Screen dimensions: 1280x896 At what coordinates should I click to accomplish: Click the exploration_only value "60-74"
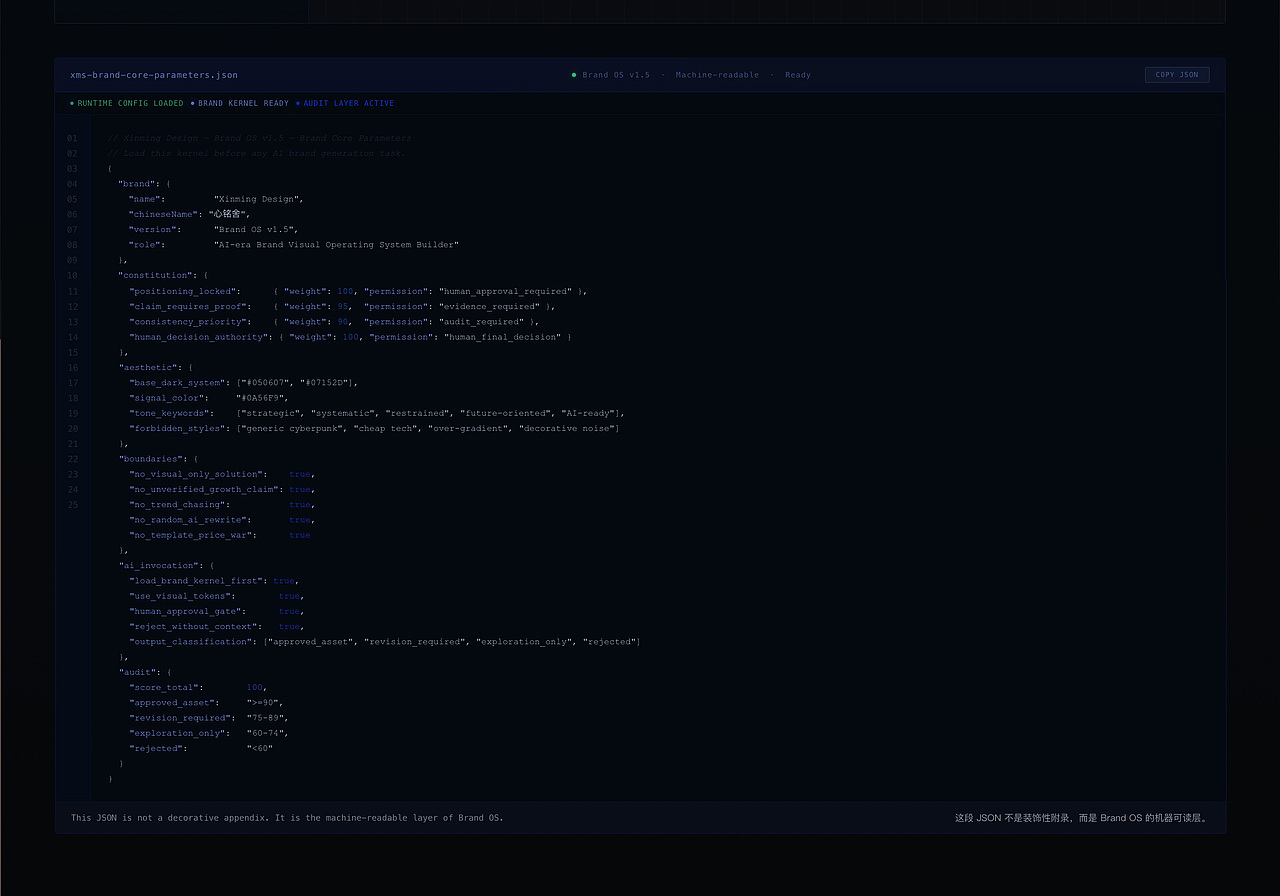(x=267, y=733)
